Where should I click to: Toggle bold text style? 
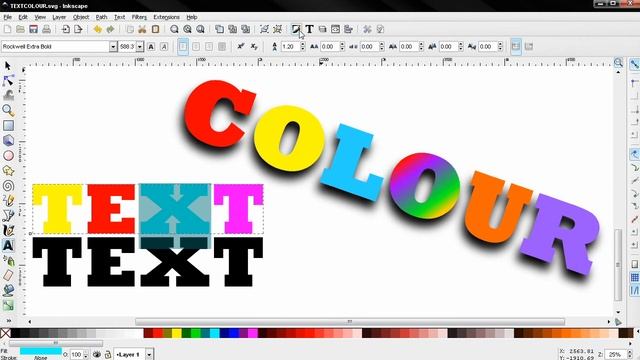pyautogui.click(x=151, y=47)
